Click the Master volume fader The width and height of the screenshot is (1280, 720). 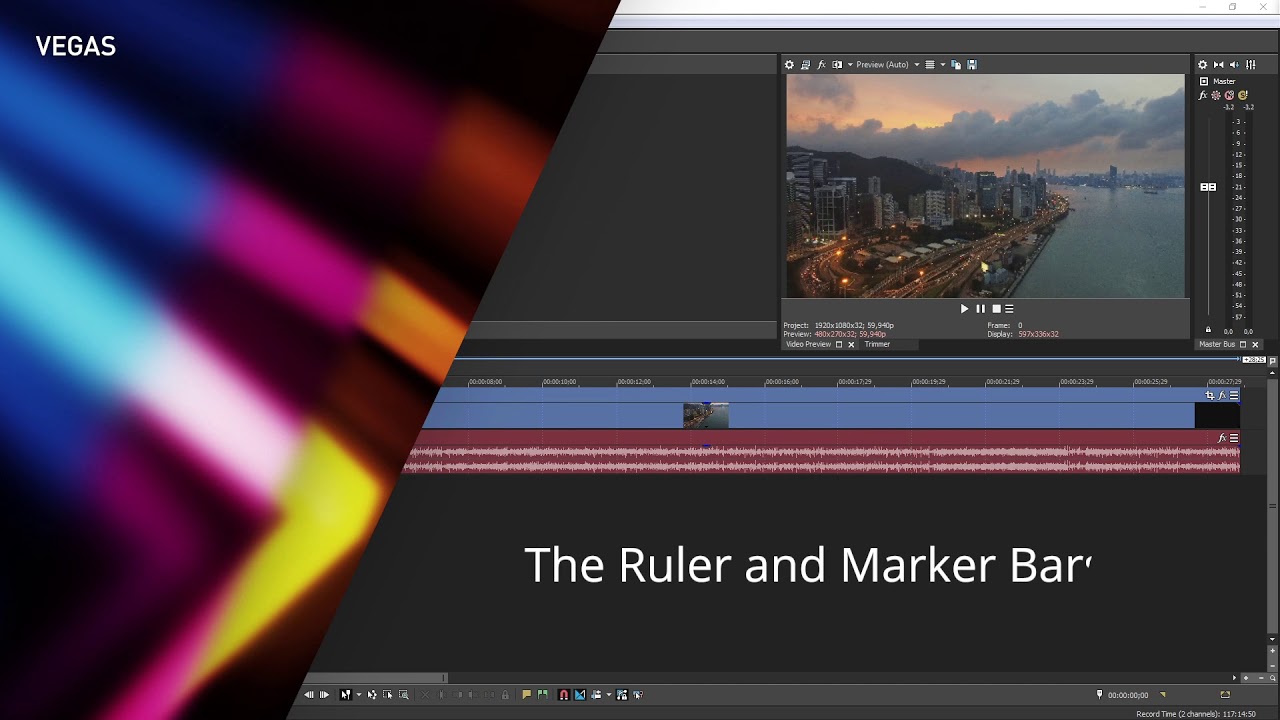point(1208,186)
